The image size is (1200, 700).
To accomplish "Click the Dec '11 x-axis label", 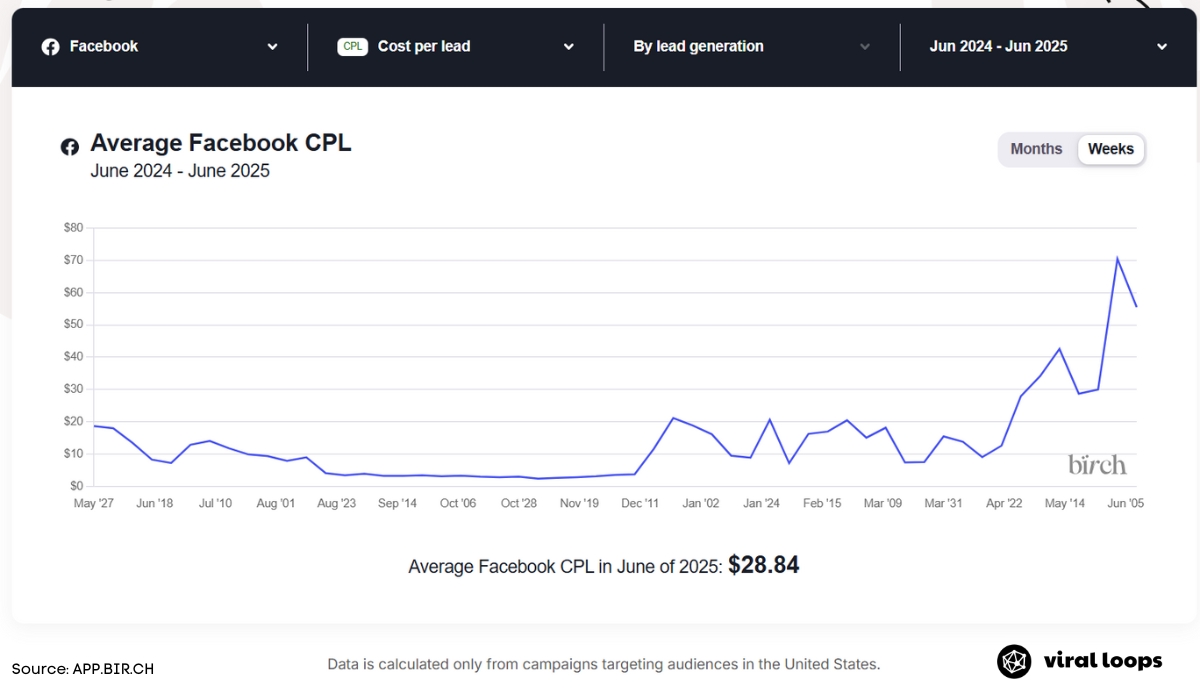I will tap(640, 503).
